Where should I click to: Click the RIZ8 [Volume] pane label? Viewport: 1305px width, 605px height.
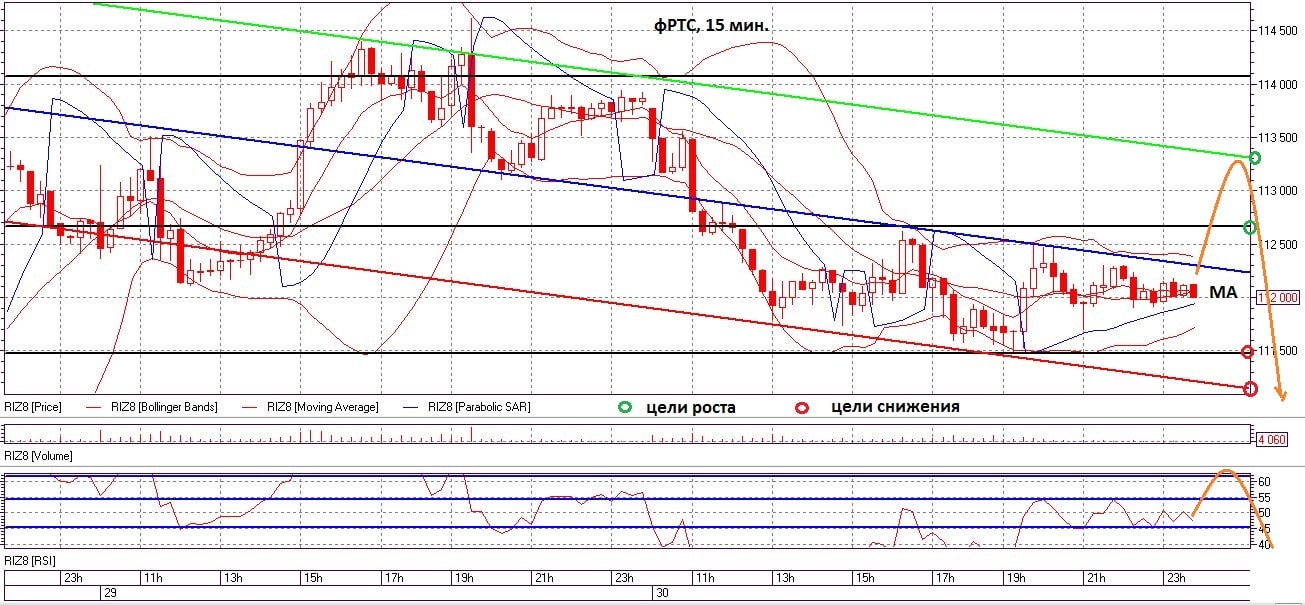(38, 455)
